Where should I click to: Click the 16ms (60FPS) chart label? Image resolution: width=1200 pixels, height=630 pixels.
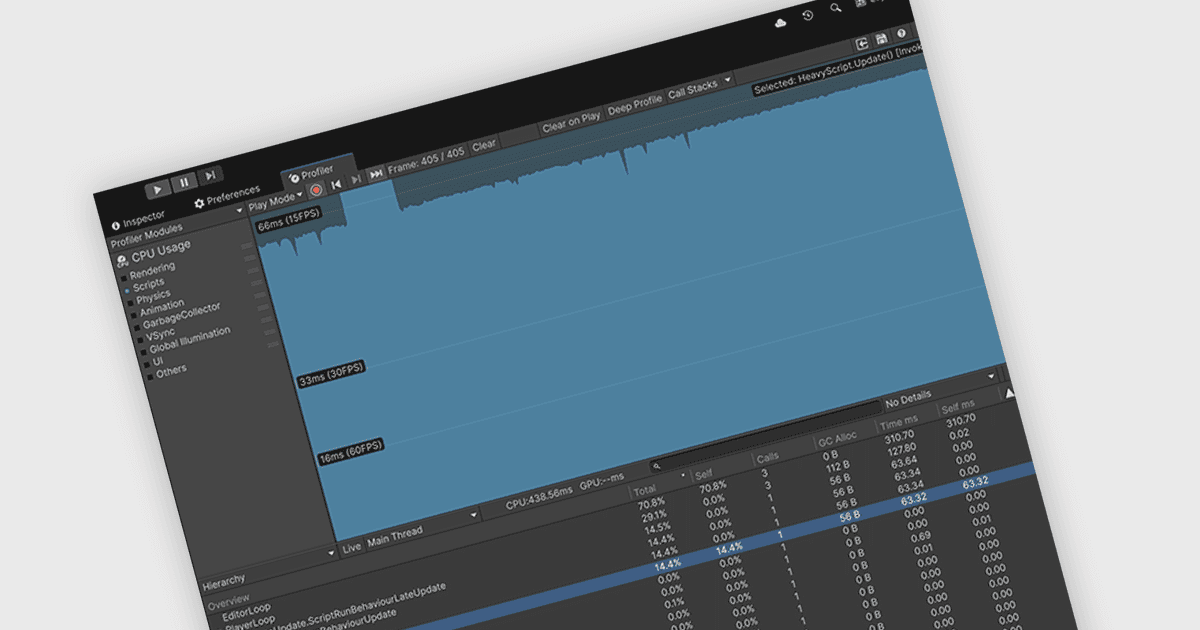coord(351,453)
